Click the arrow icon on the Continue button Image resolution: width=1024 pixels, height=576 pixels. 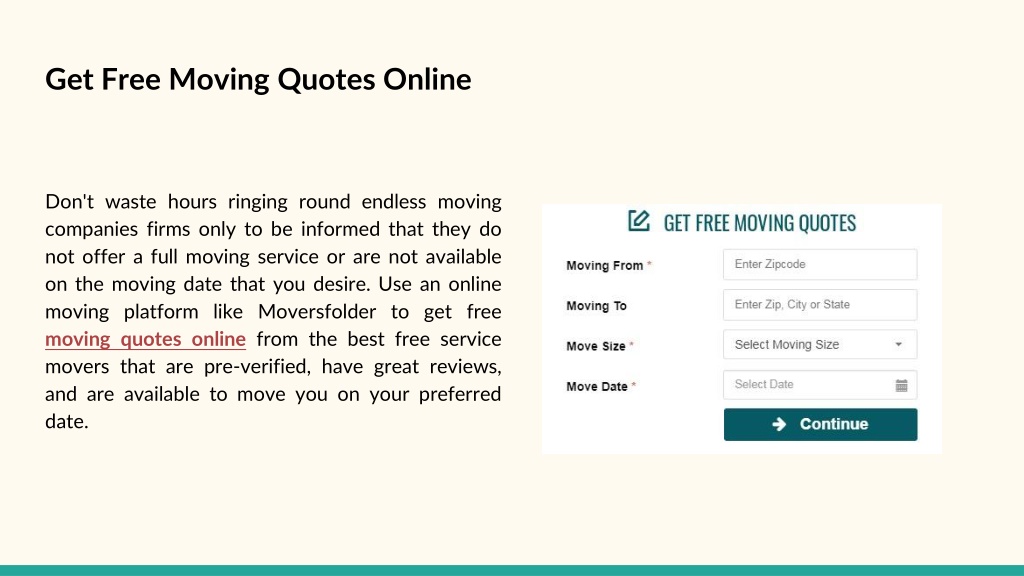pos(779,424)
